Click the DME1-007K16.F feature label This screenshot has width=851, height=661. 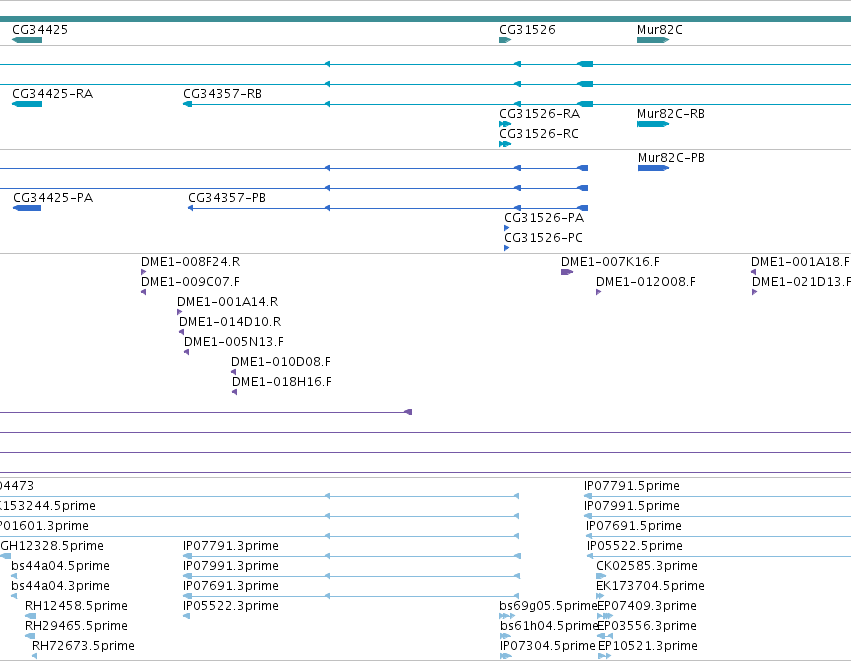[x=611, y=262]
